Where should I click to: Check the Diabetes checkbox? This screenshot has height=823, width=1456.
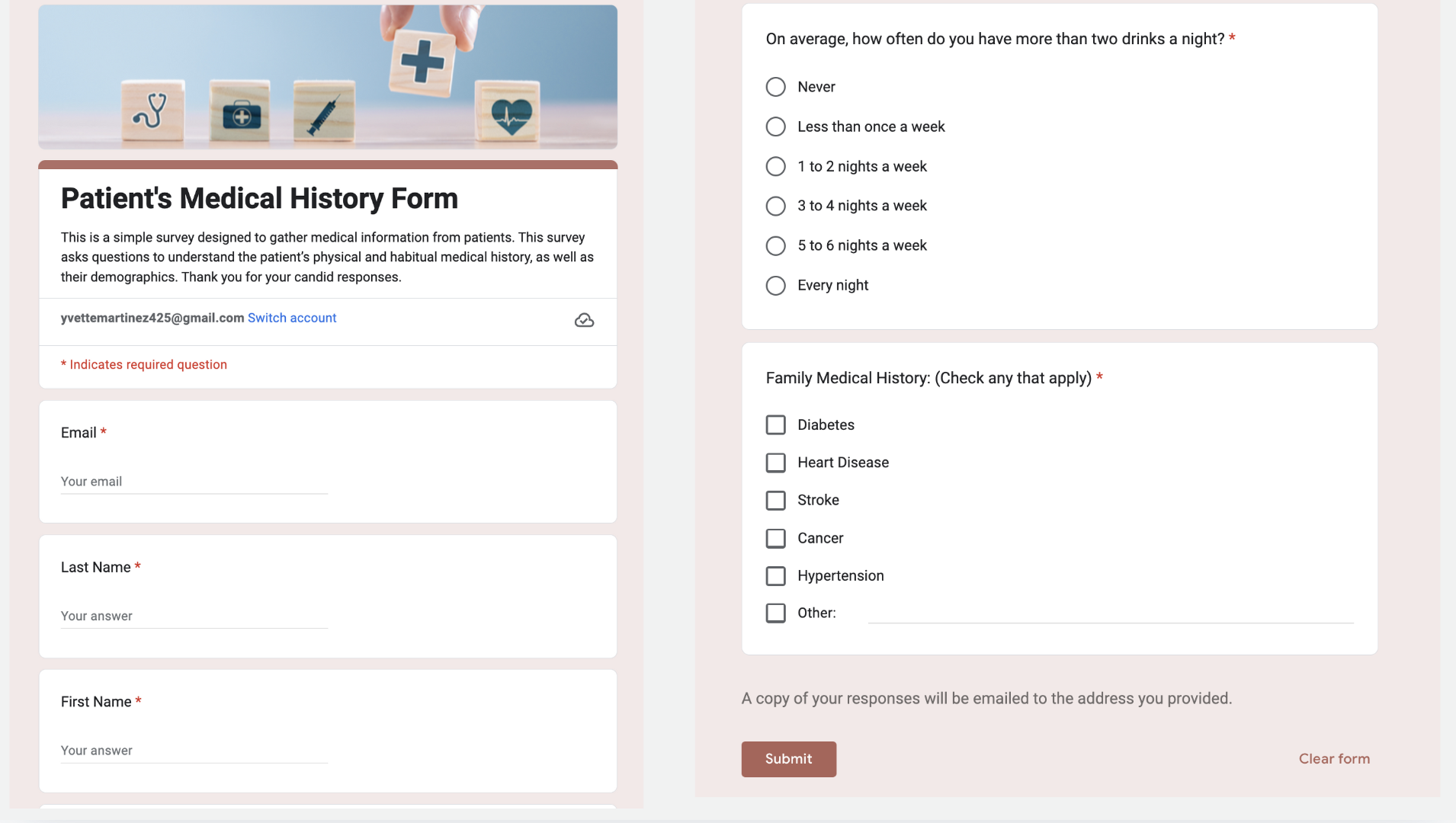[775, 425]
